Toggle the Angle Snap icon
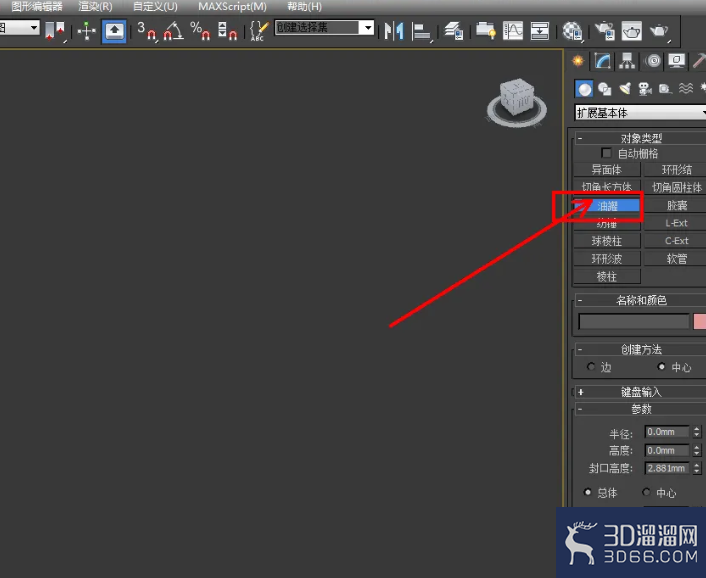706x578 pixels. coord(173,31)
